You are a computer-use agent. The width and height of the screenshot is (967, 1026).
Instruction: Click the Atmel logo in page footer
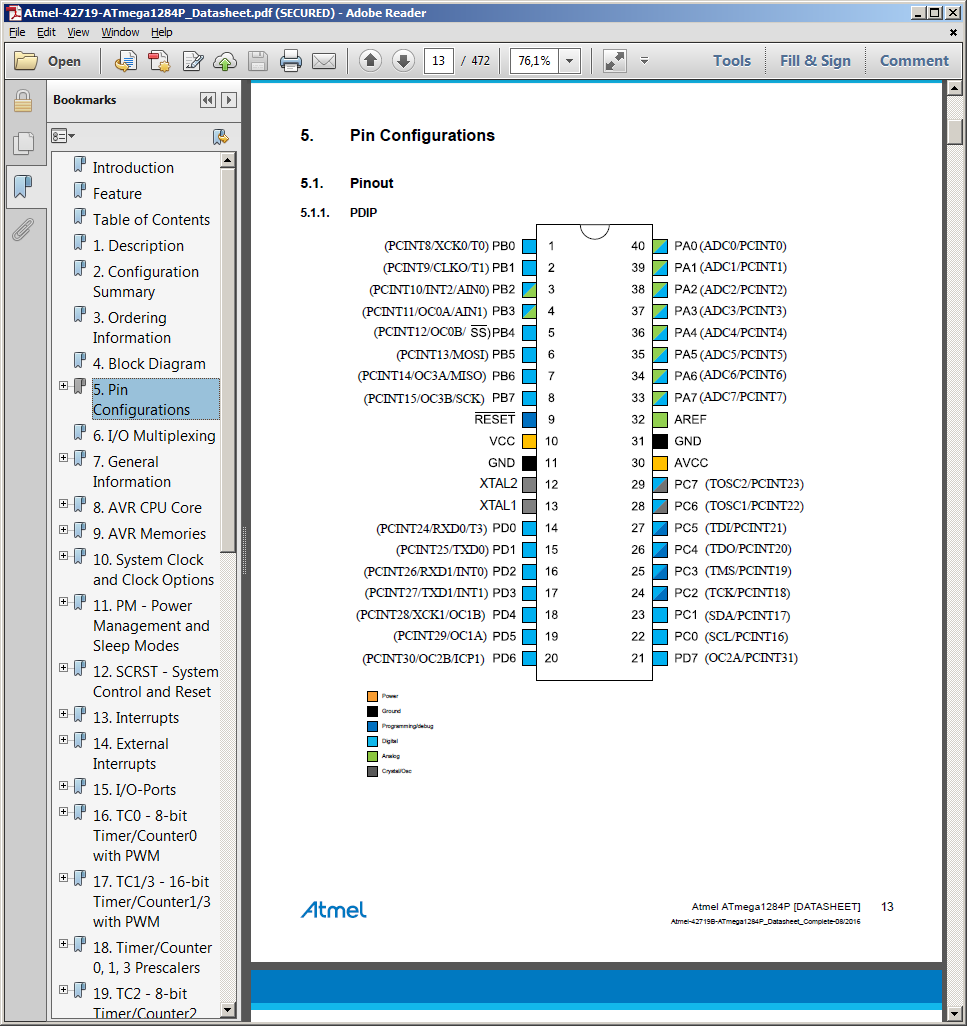pyautogui.click(x=334, y=910)
